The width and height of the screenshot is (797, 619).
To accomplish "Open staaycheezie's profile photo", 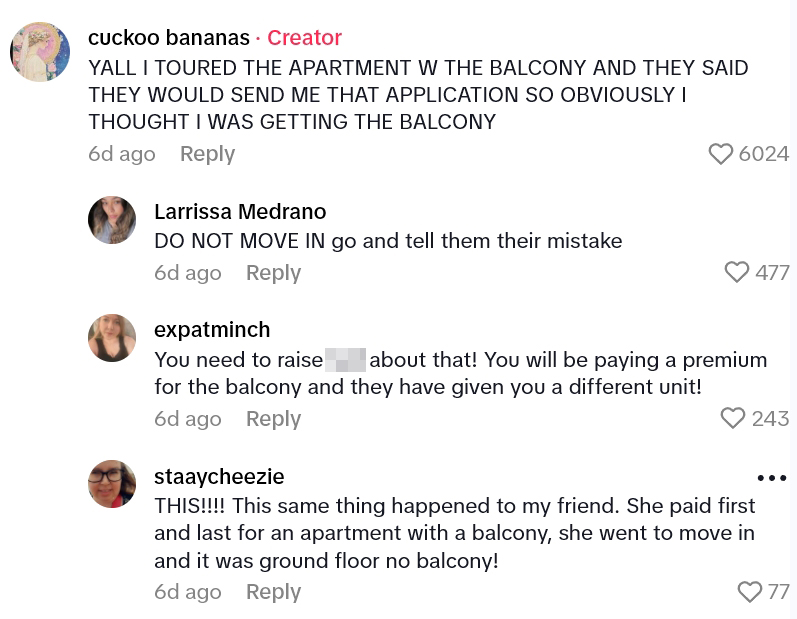I will [112, 484].
